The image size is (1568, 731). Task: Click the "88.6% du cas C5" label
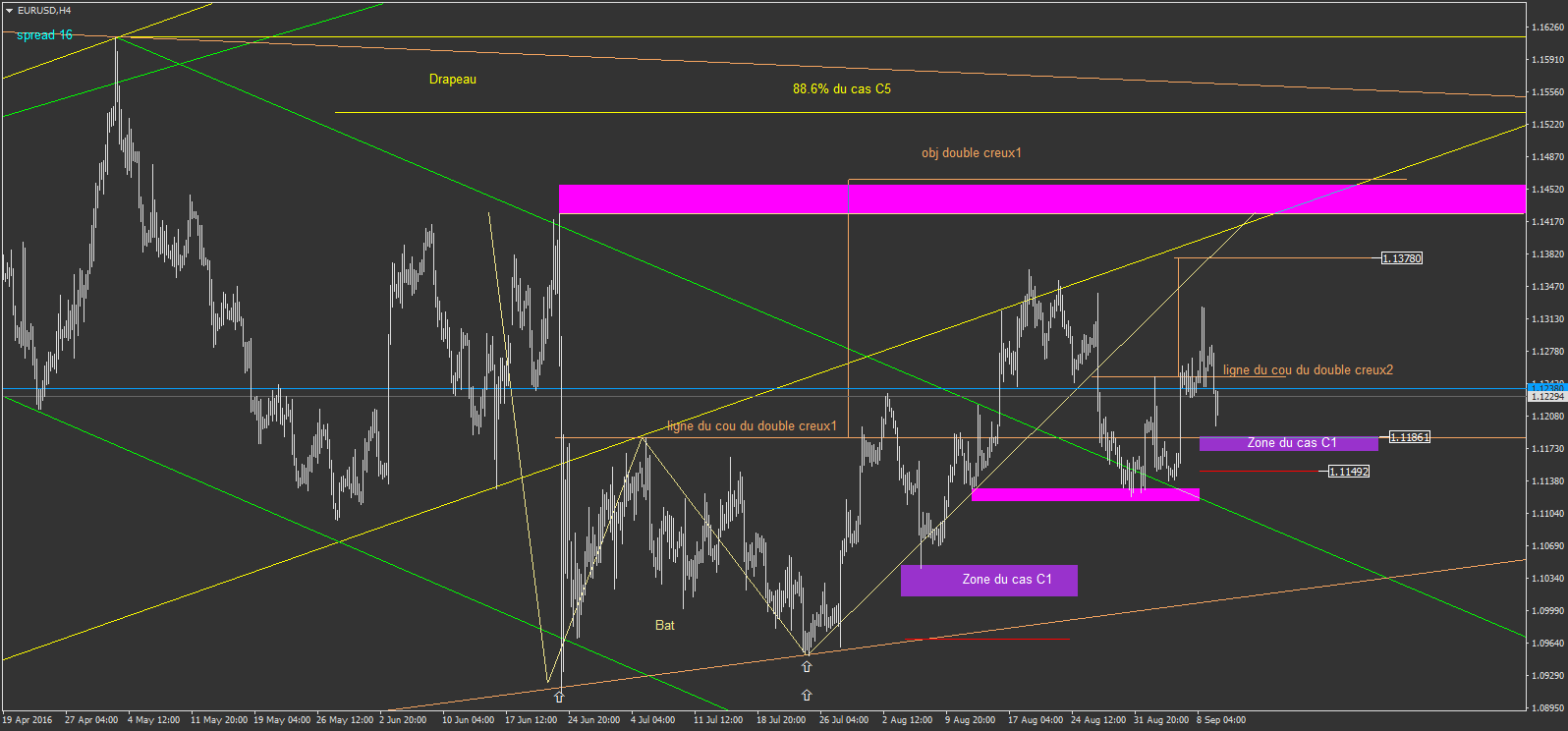click(842, 89)
